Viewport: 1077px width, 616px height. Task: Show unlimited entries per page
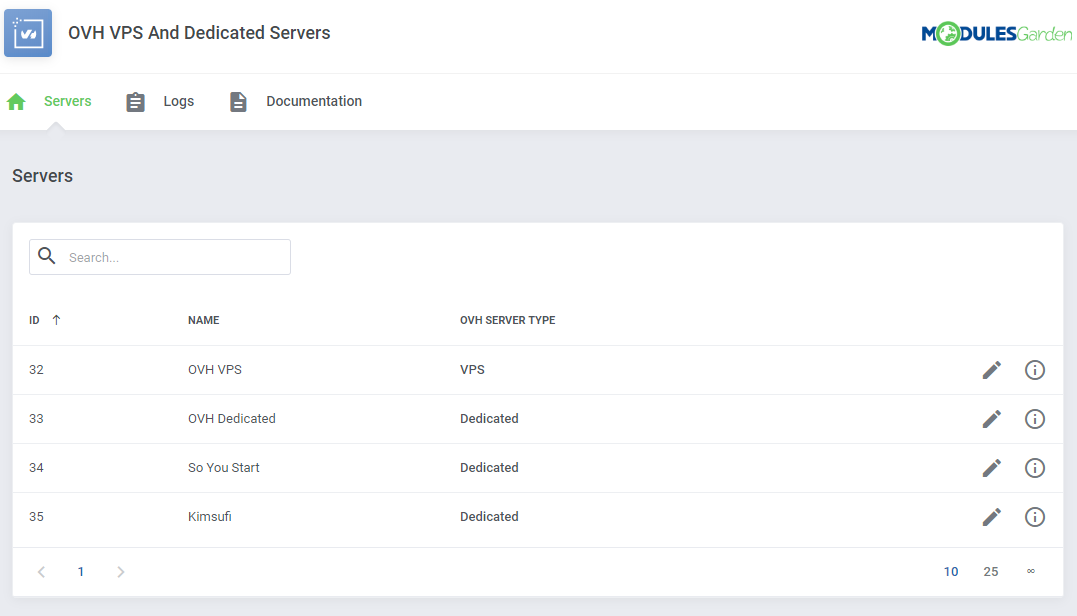(x=1030, y=571)
